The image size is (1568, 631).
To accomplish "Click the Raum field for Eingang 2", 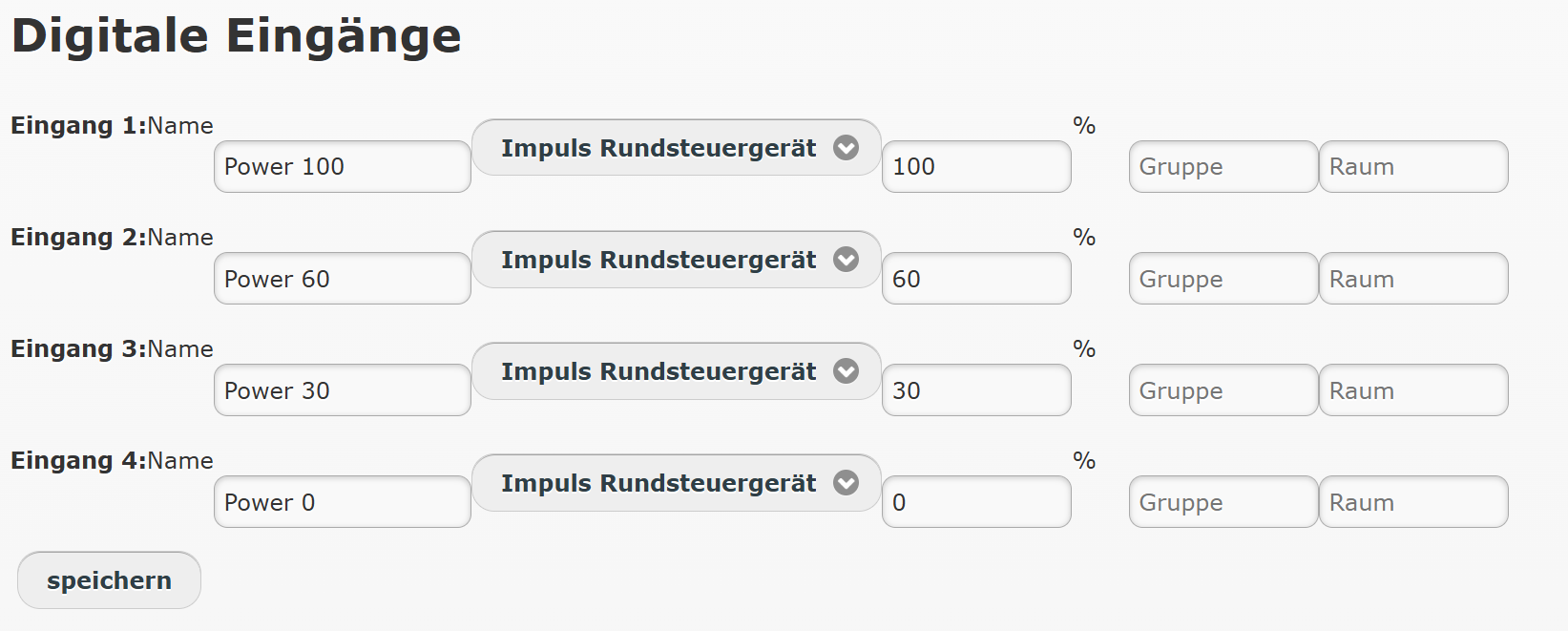I will tap(1412, 279).
